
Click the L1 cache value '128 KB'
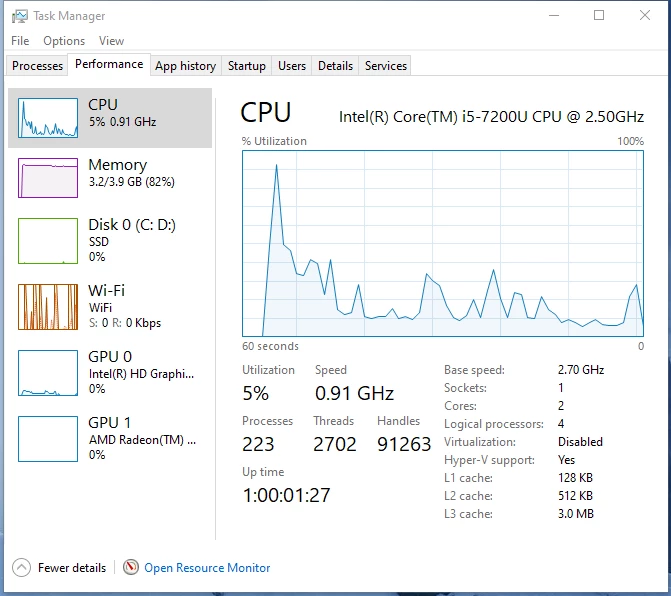(575, 477)
